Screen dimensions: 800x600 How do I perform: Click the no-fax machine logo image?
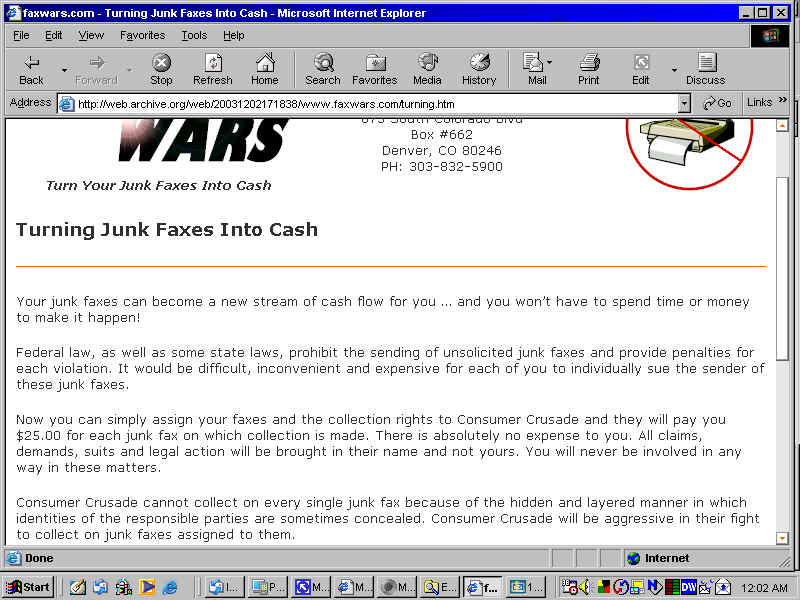click(x=689, y=153)
